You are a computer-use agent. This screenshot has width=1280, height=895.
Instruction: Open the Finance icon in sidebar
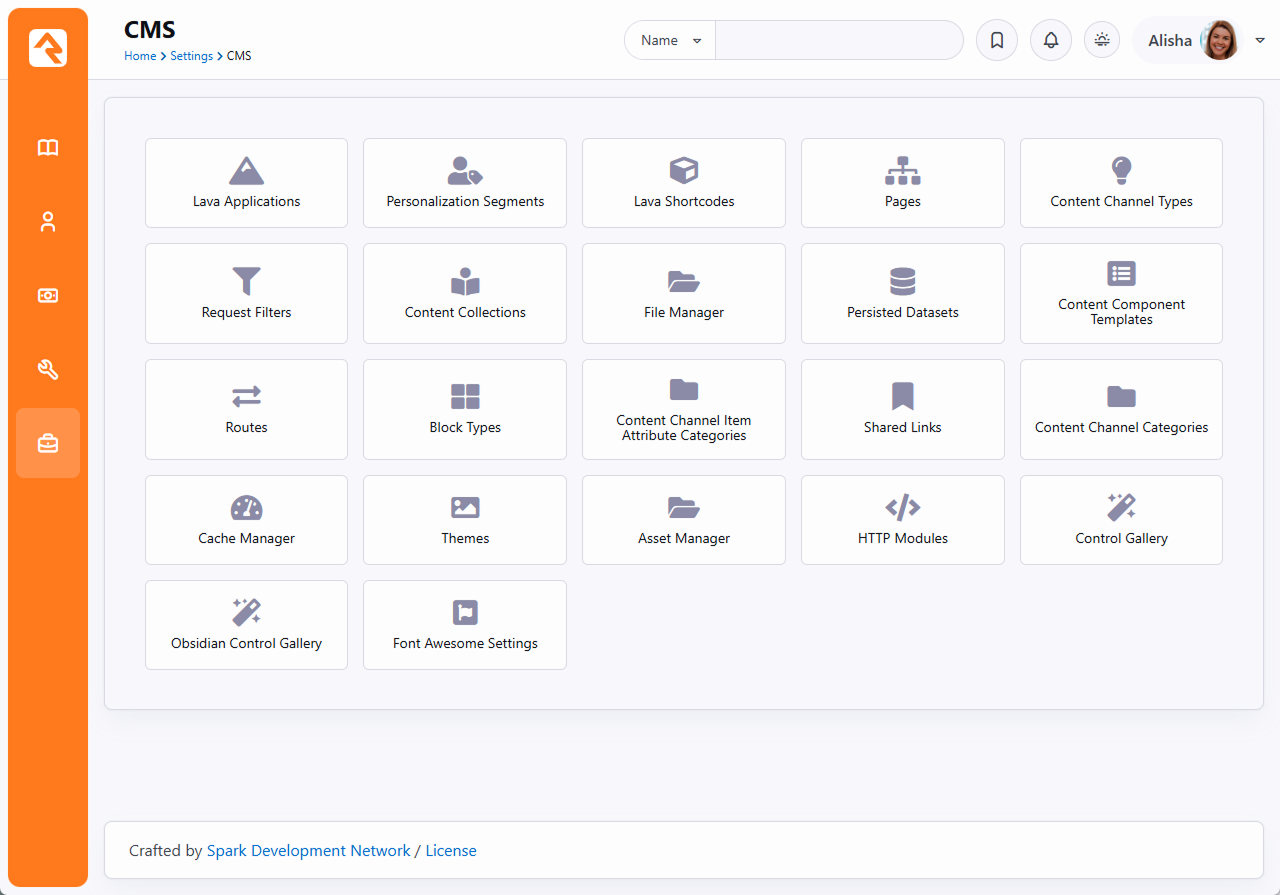click(x=48, y=296)
